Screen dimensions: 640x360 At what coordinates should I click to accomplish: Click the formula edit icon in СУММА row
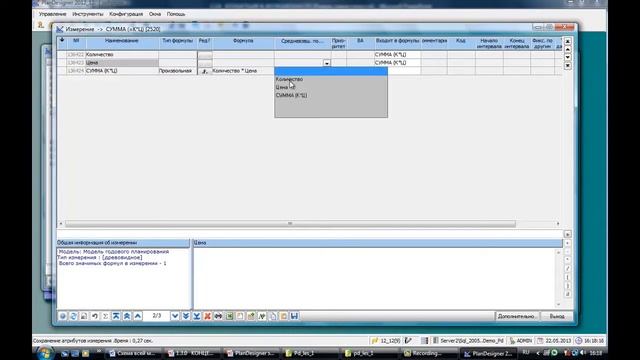pyautogui.click(x=204, y=71)
